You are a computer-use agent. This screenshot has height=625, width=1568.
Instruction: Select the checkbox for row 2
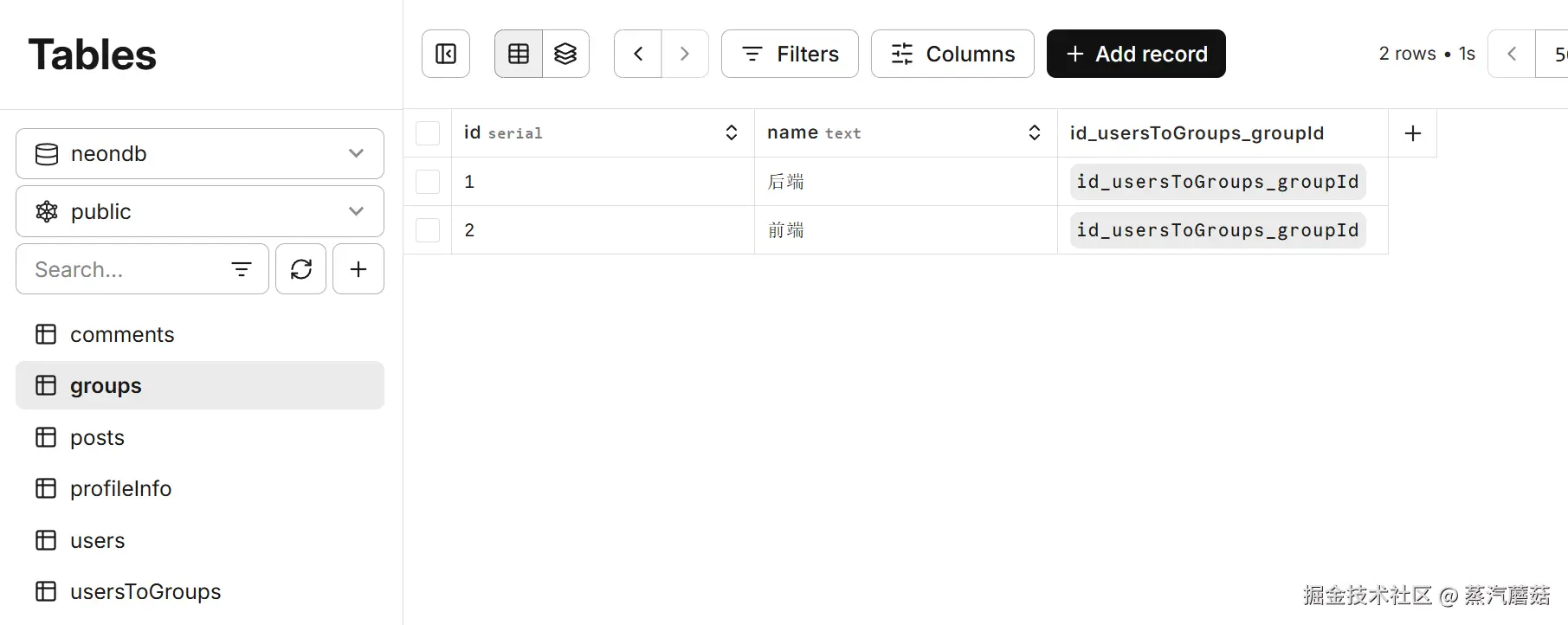pyautogui.click(x=428, y=230)
